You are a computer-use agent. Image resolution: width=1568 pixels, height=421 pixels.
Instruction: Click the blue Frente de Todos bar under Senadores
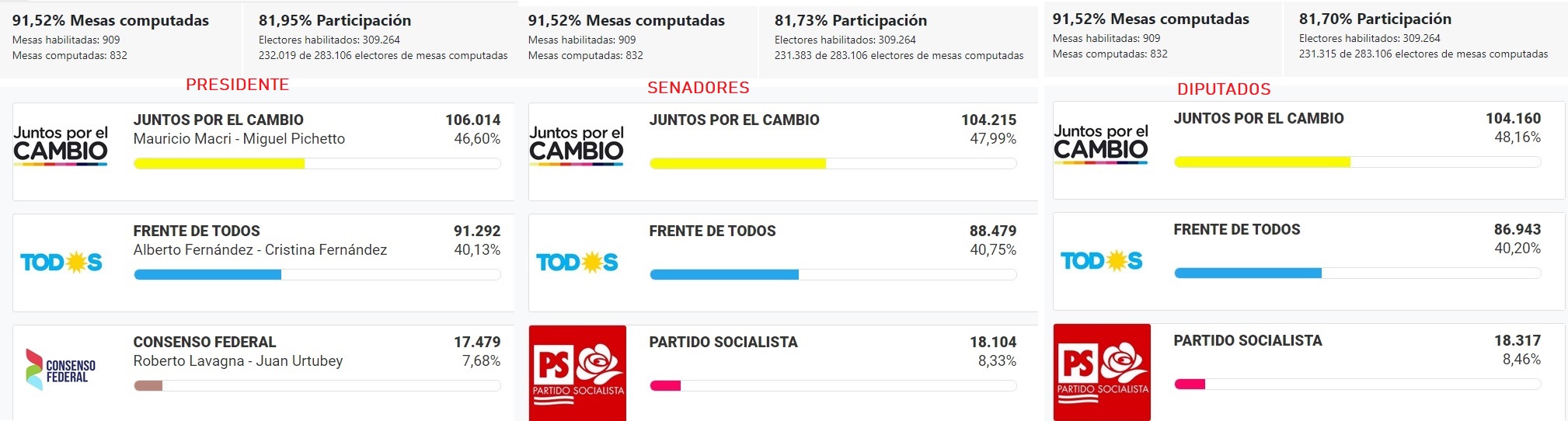pos(724,275)
